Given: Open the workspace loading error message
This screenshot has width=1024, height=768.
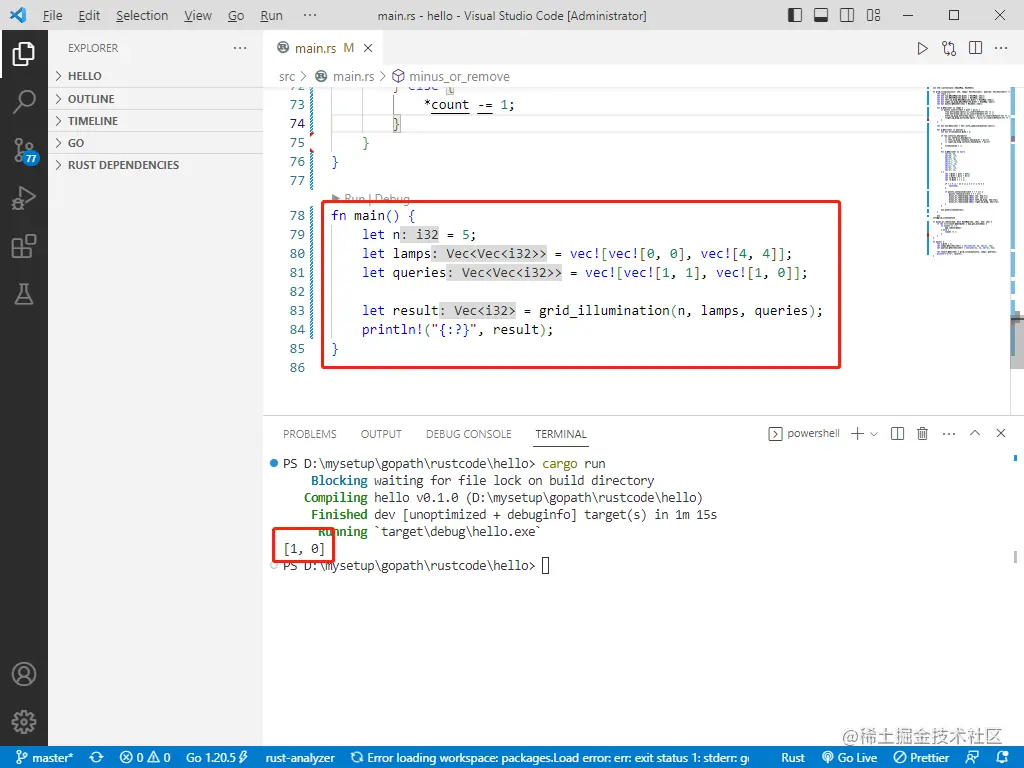Looking at the screenshot, I should [x=550, y=758].
